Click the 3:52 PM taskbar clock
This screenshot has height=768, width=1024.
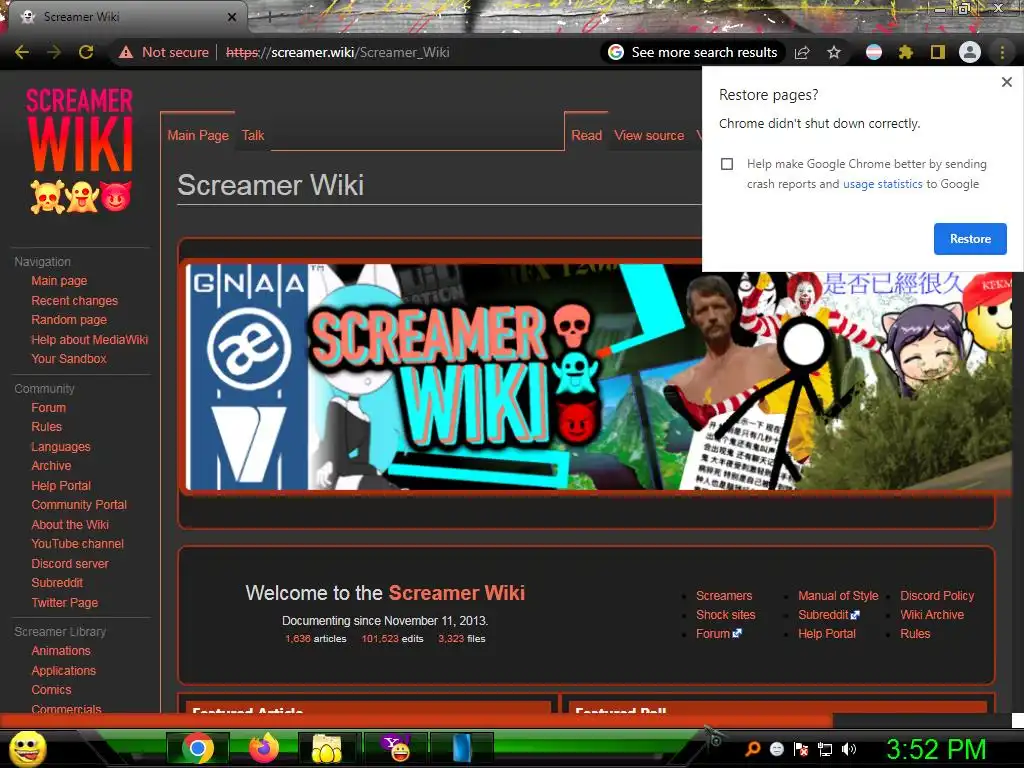tap(936, 749)
